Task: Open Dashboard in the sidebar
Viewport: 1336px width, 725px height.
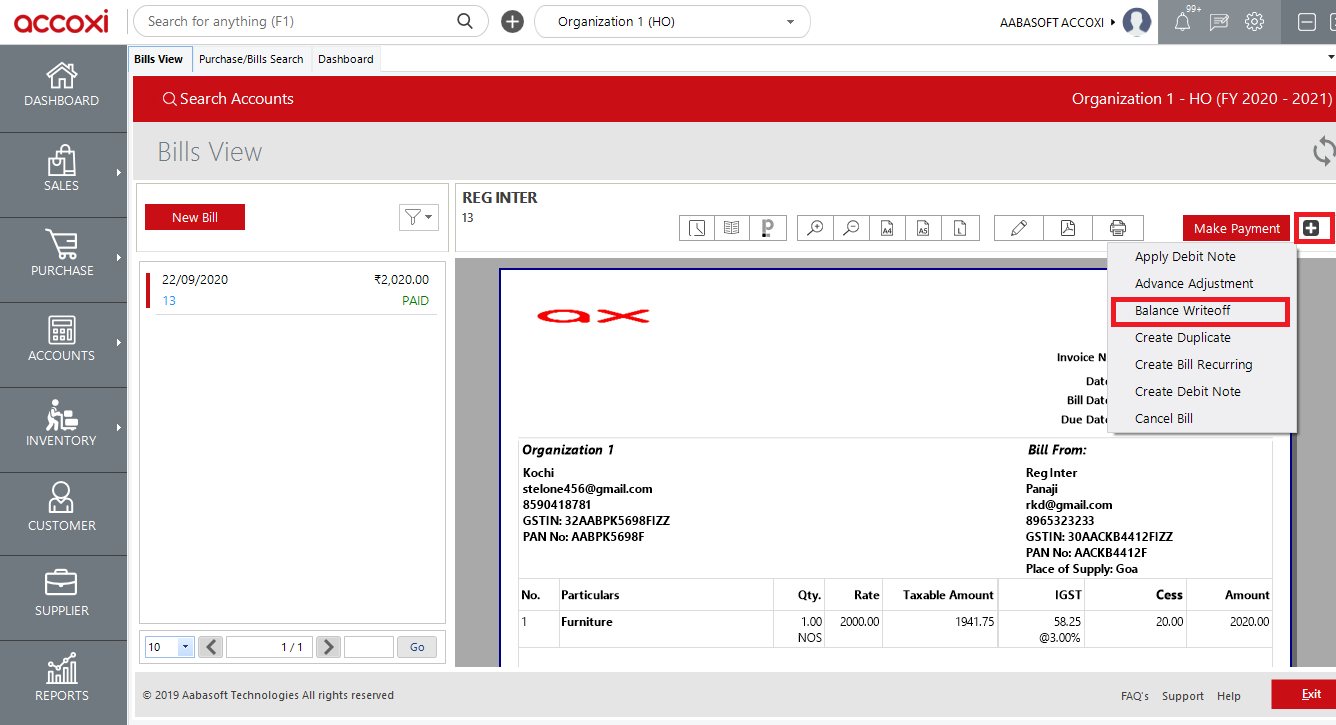Action: pyautogui.click(x=62, y=86)
